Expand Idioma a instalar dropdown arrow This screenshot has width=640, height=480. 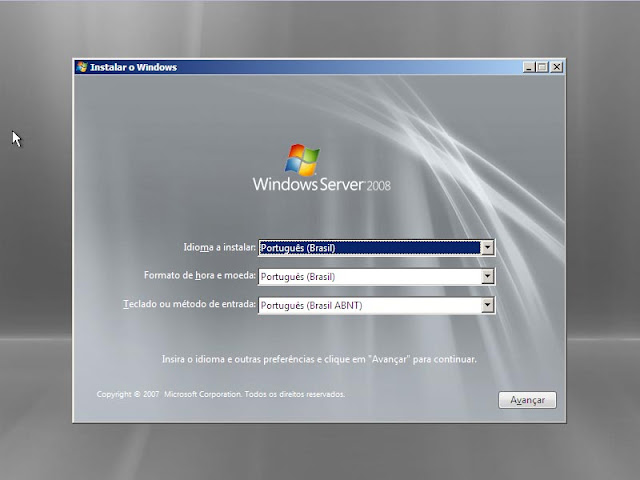point(487,248)
